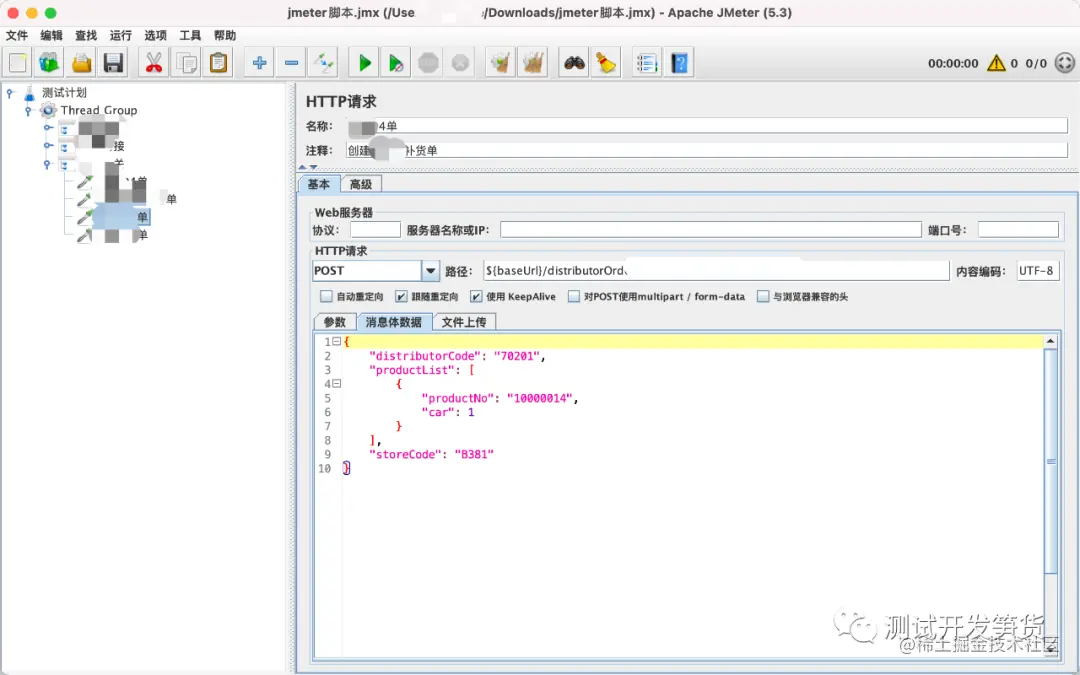Click the Paste clipboard icon

click(x=218, y=63)
